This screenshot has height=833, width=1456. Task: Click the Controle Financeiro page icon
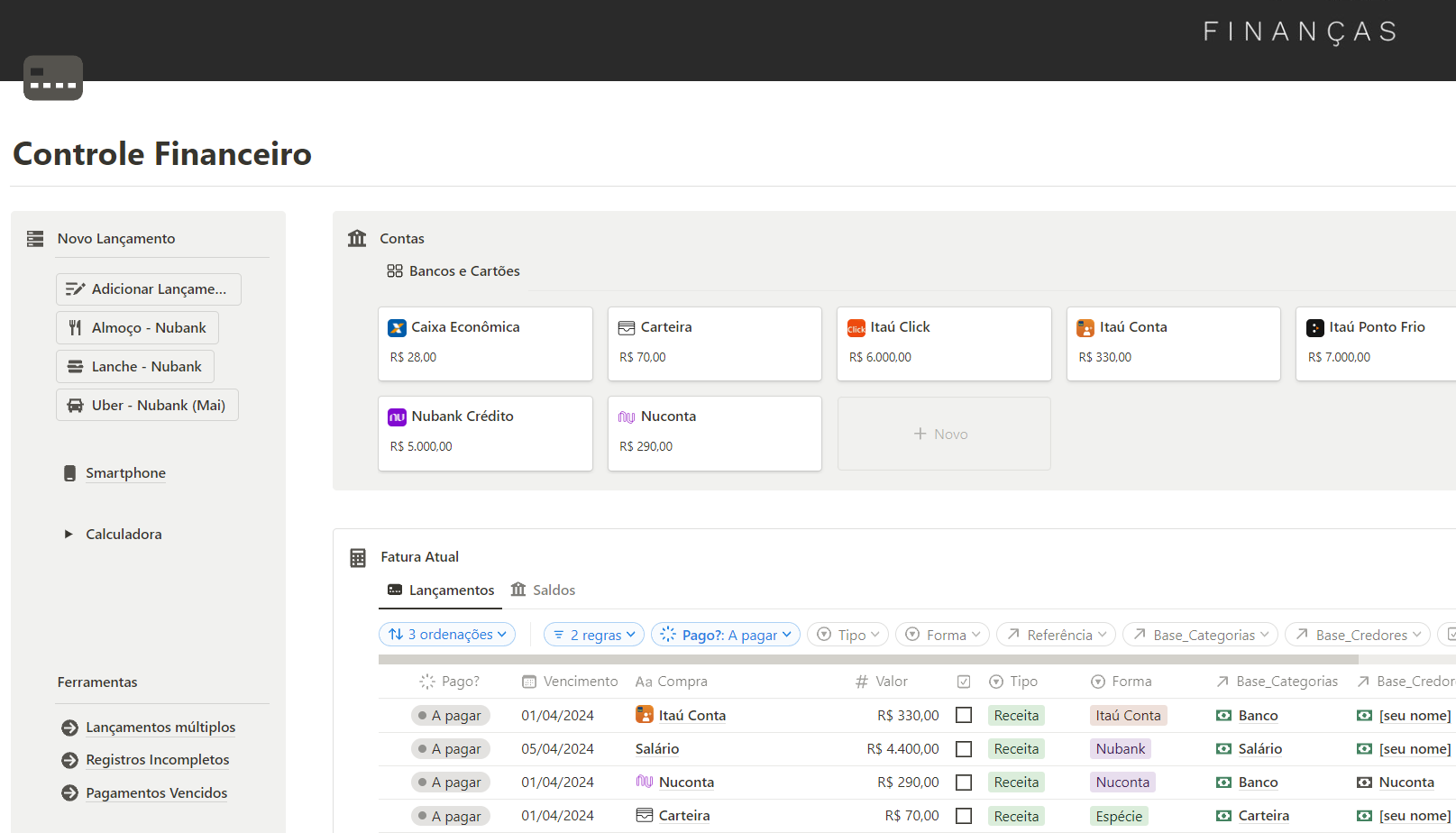[53, 78]
